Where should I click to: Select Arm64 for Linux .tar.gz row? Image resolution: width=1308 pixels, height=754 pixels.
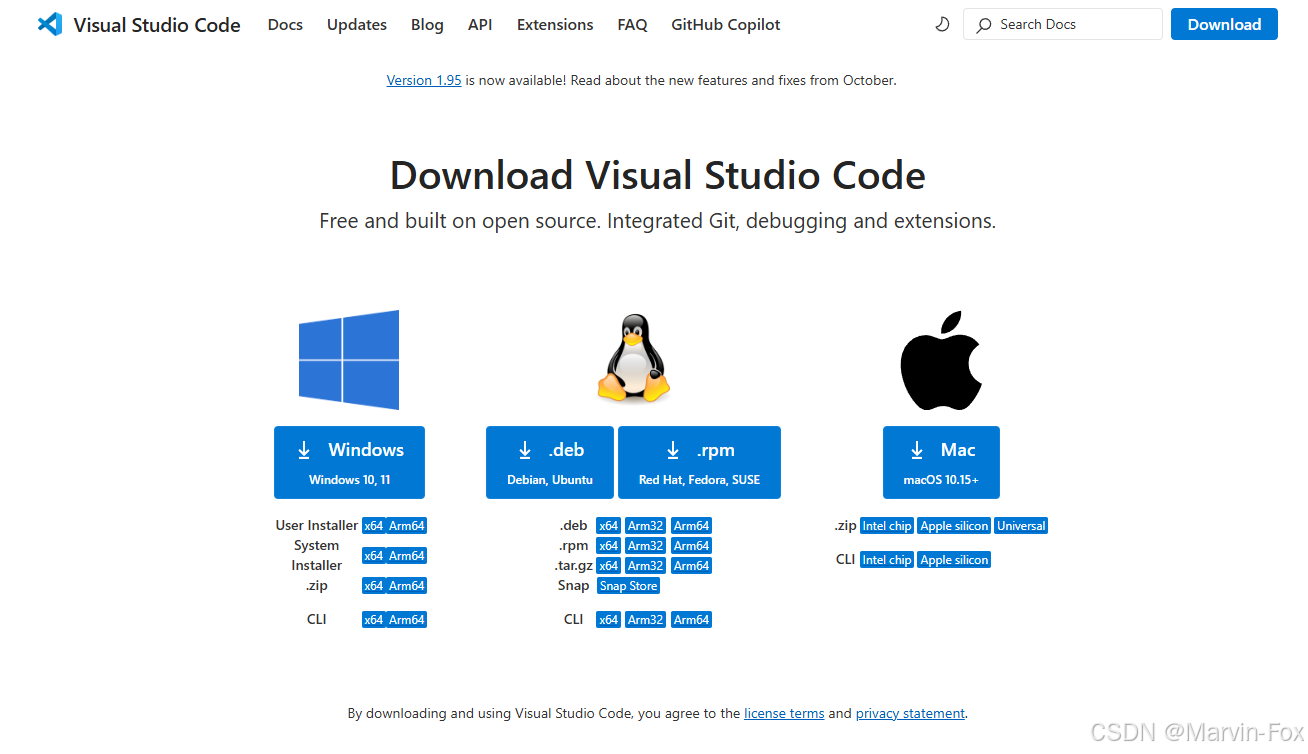tap(691, 566)
